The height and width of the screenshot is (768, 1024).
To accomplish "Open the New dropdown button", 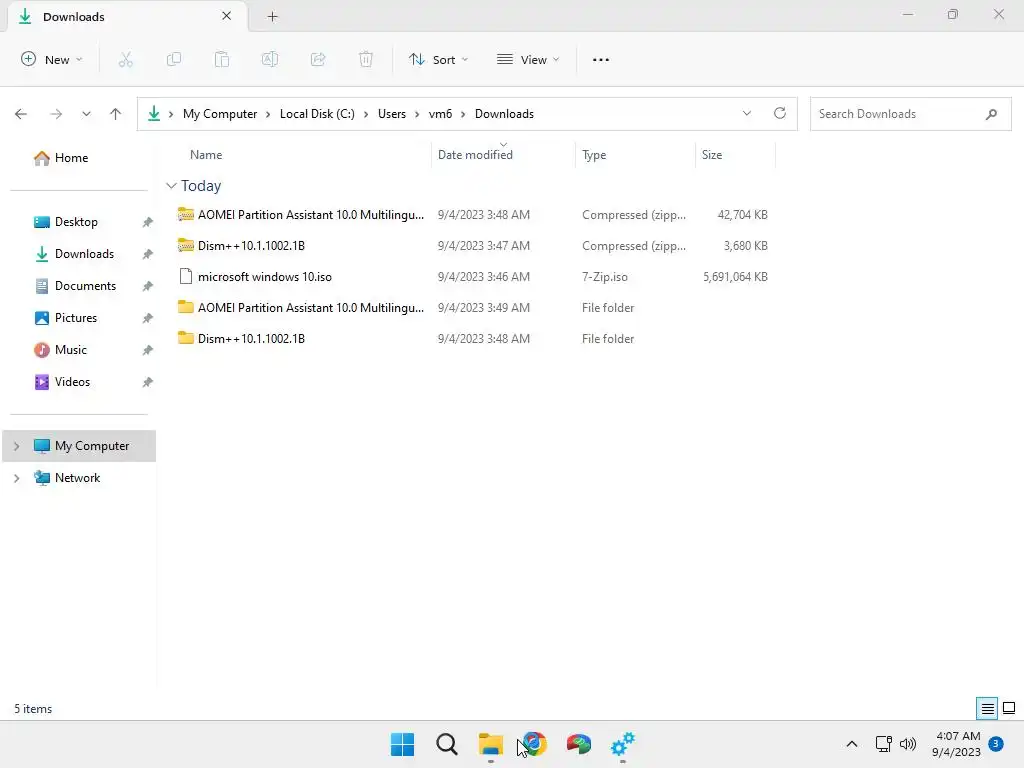I will 52,59.
